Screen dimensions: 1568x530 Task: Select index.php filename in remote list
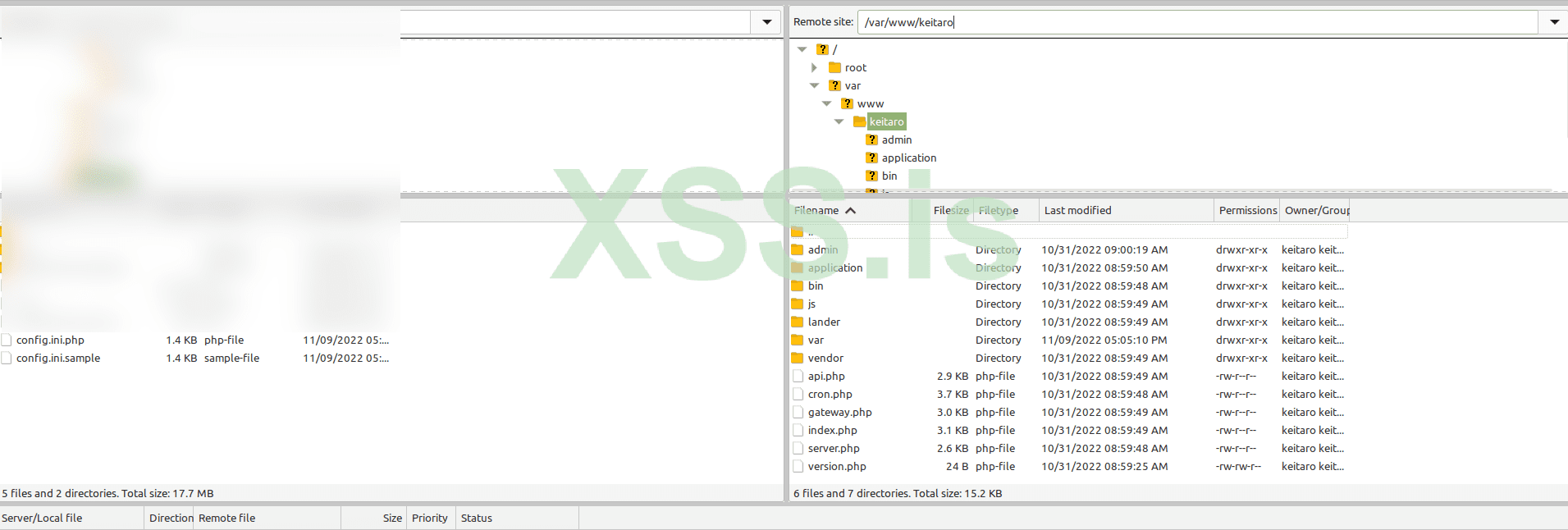click(x=832, y=430)
